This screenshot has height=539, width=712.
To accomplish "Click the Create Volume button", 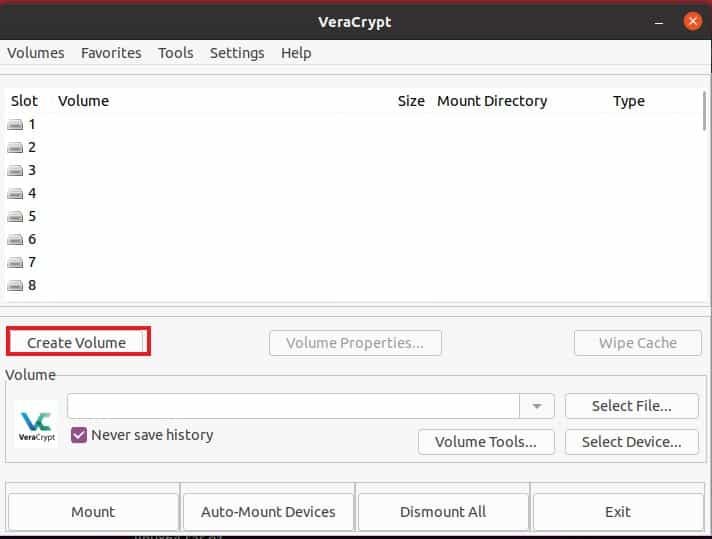I will click(x=77, y=343).
